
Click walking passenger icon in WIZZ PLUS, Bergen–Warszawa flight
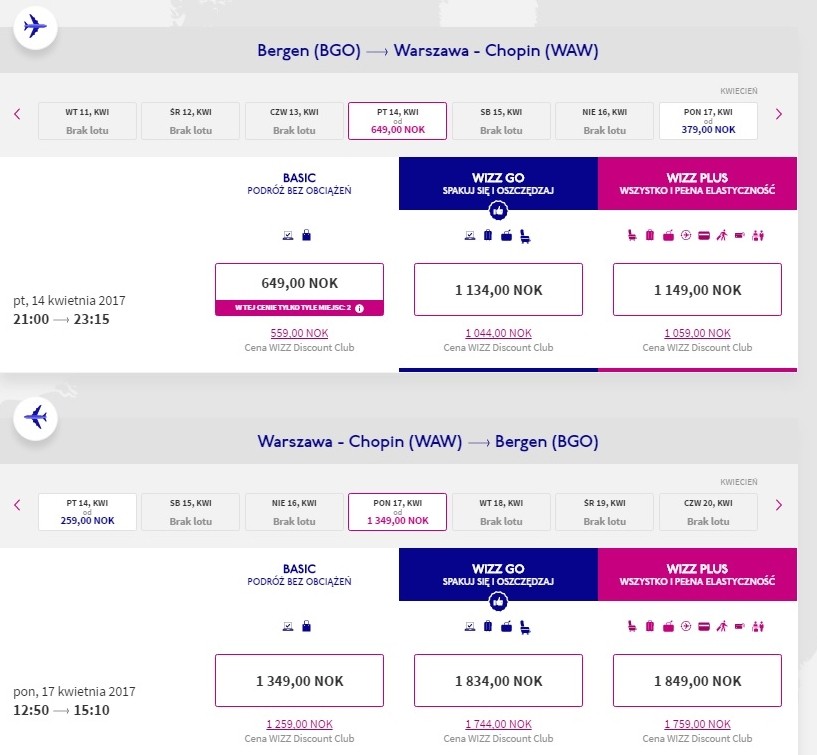click(x=722, y=236)
